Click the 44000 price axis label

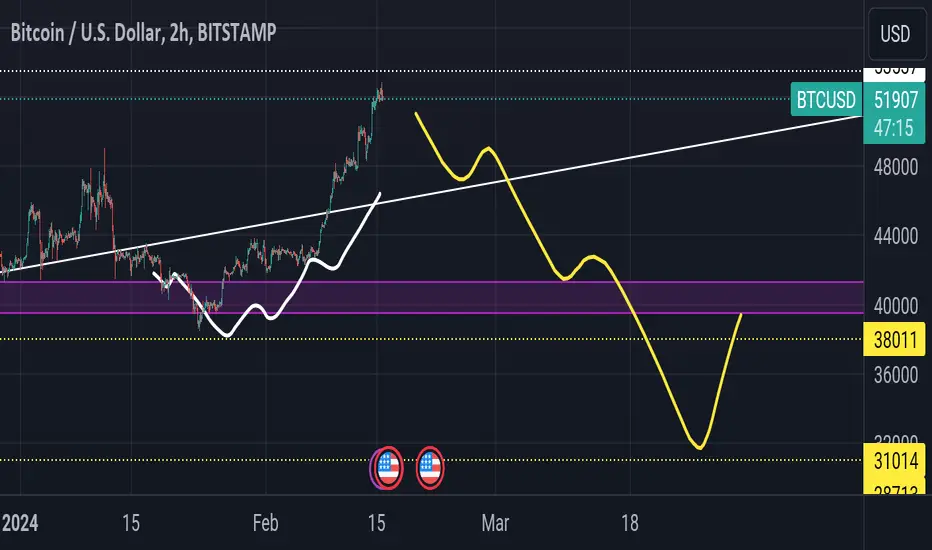click(895, 237)
